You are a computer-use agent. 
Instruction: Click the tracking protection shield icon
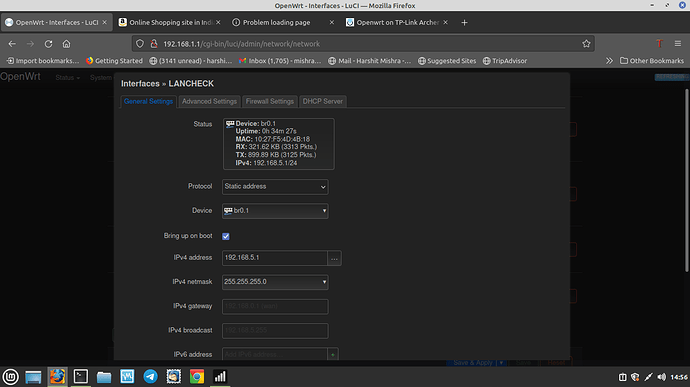140,44
